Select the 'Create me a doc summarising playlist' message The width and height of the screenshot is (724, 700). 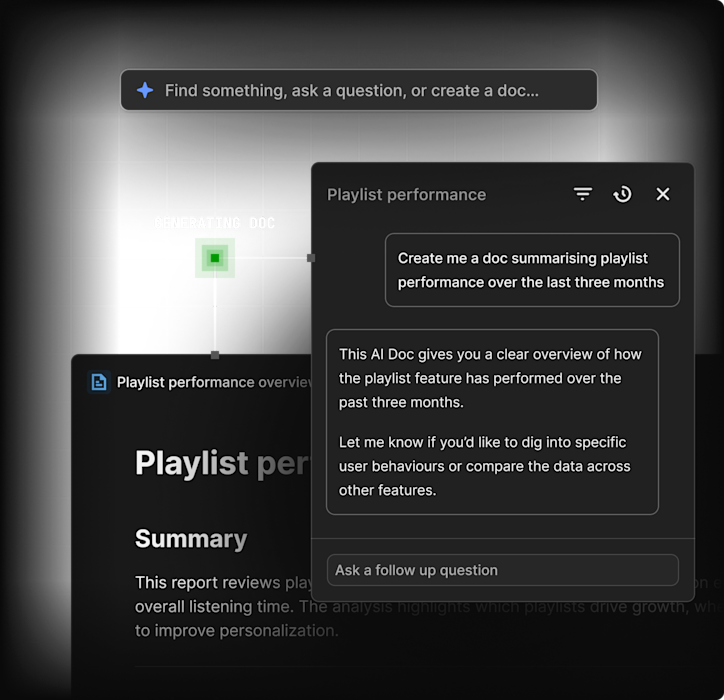coord(532,270)
